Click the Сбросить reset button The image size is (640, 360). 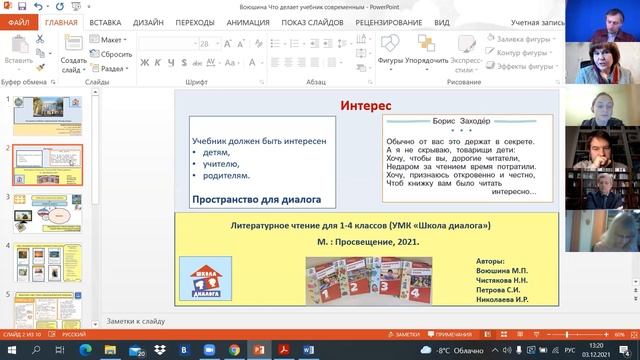(111, 54)
